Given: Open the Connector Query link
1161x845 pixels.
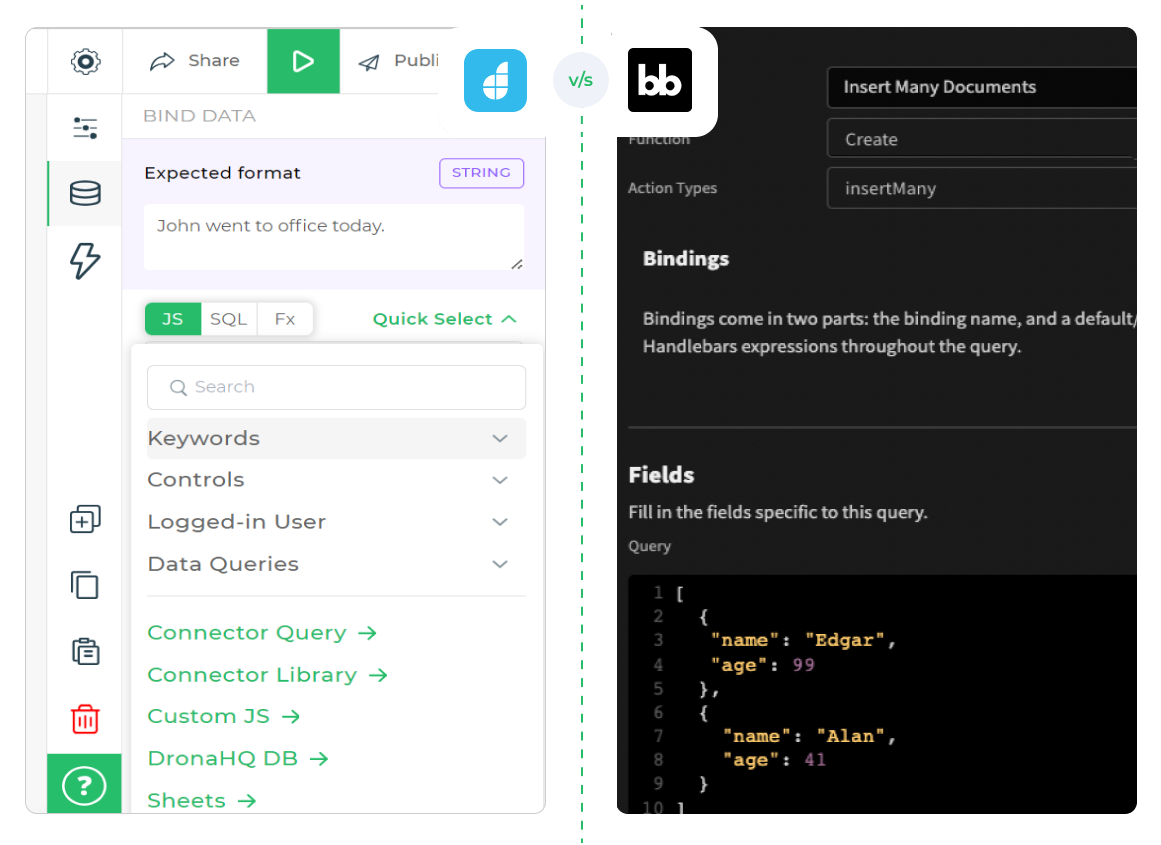Looking at the screenshot, I should [x=261, y=632].
